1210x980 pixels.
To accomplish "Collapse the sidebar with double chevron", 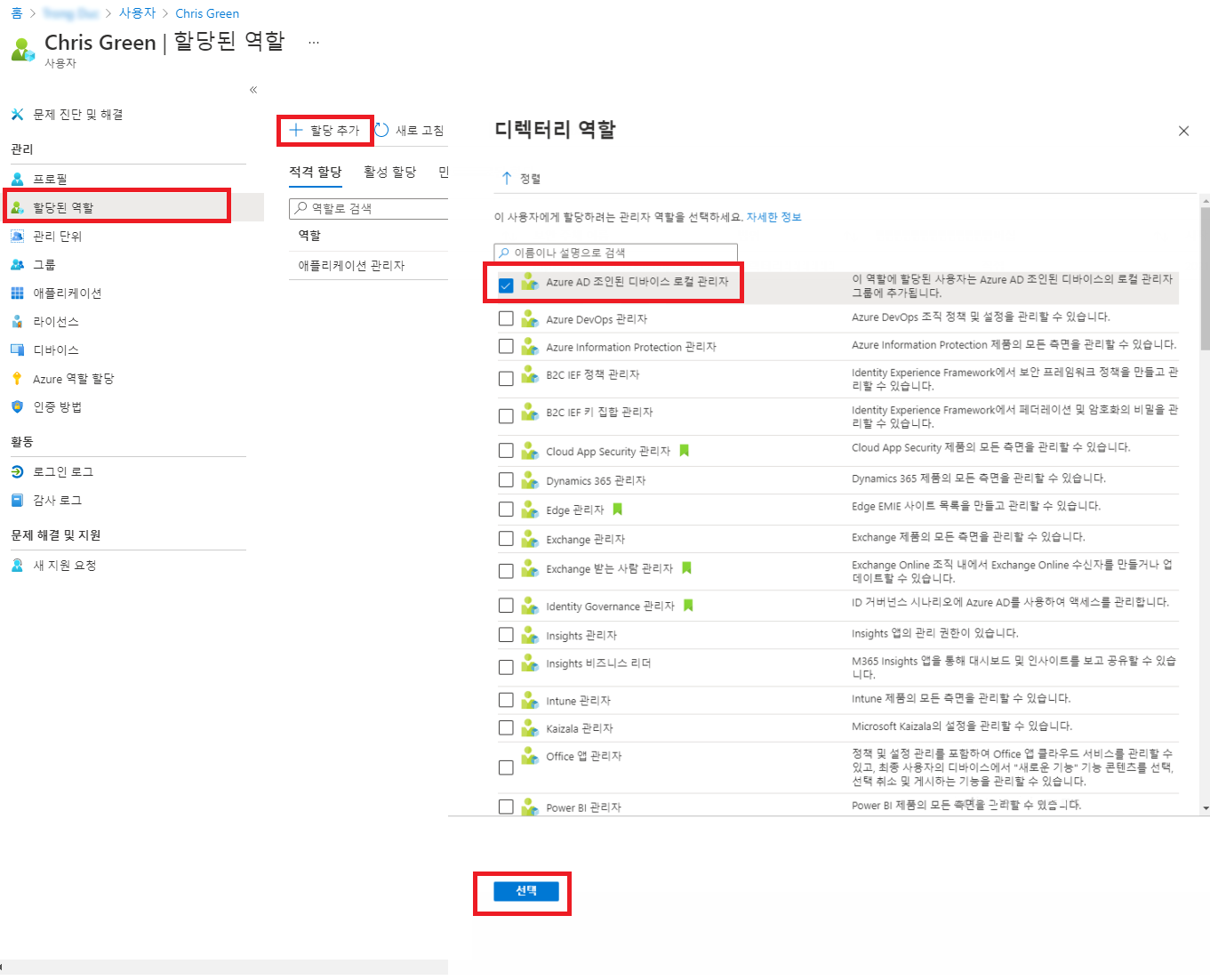I will pyautogui.click(x=253, y=90).
